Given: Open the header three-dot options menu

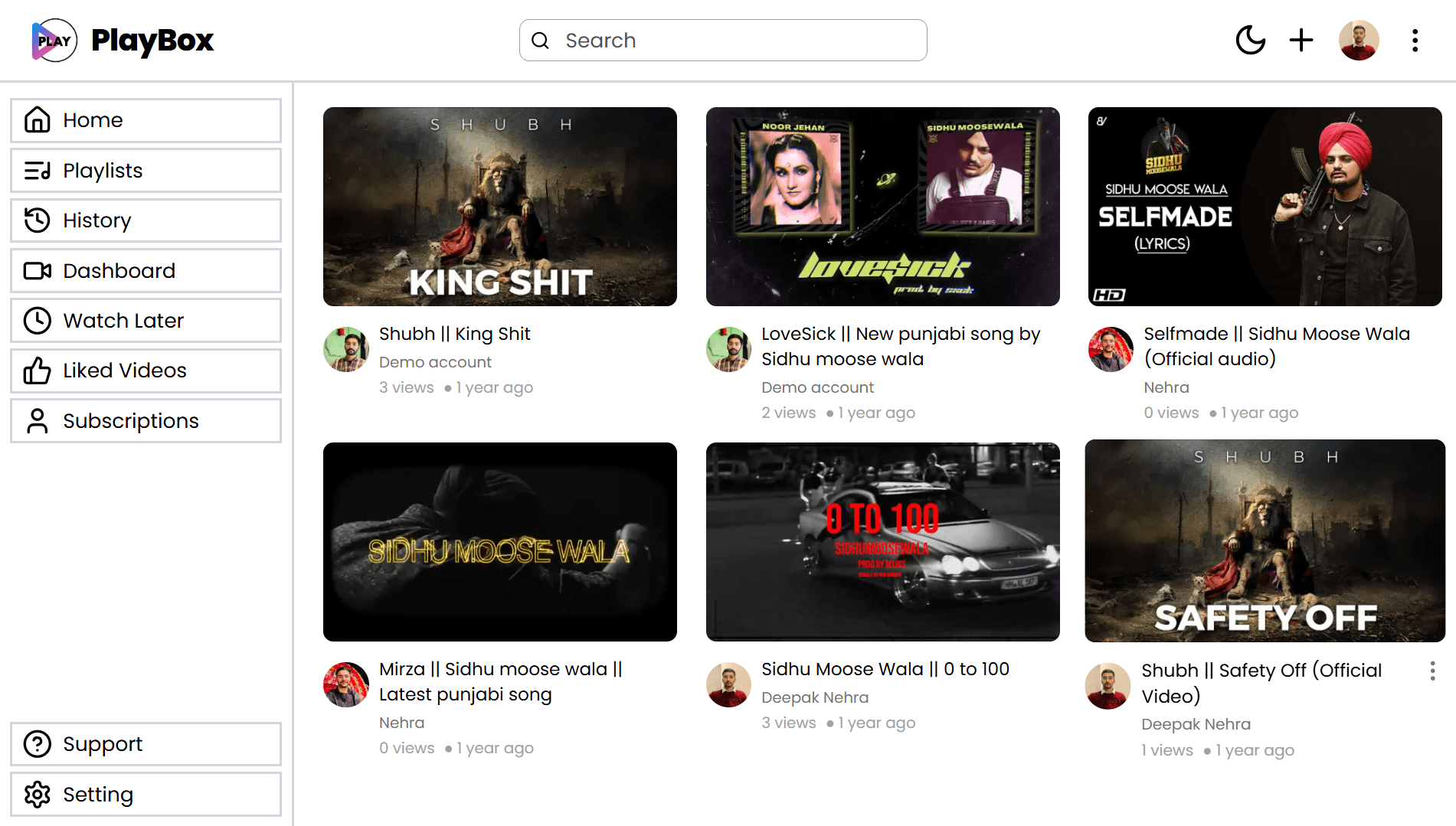Looking at the screenshot, I should (1415, 40).
